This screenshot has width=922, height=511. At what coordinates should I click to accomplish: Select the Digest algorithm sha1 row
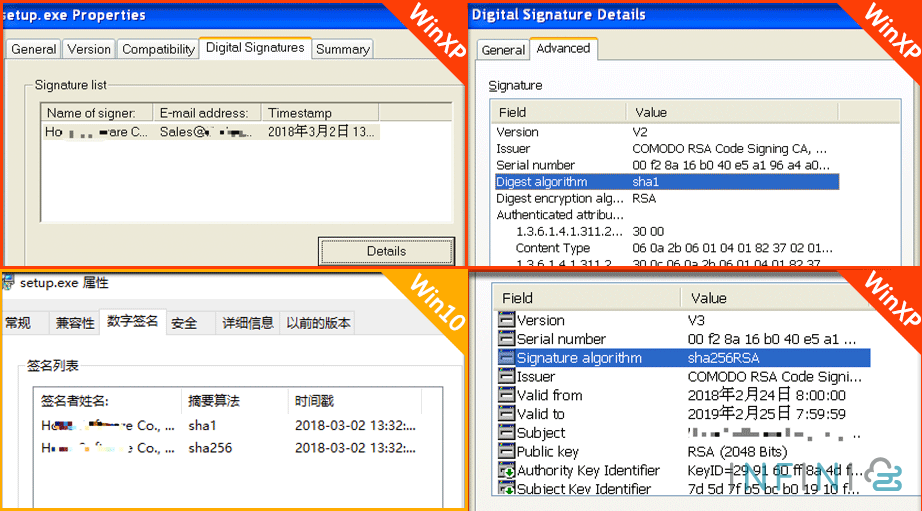666,182
